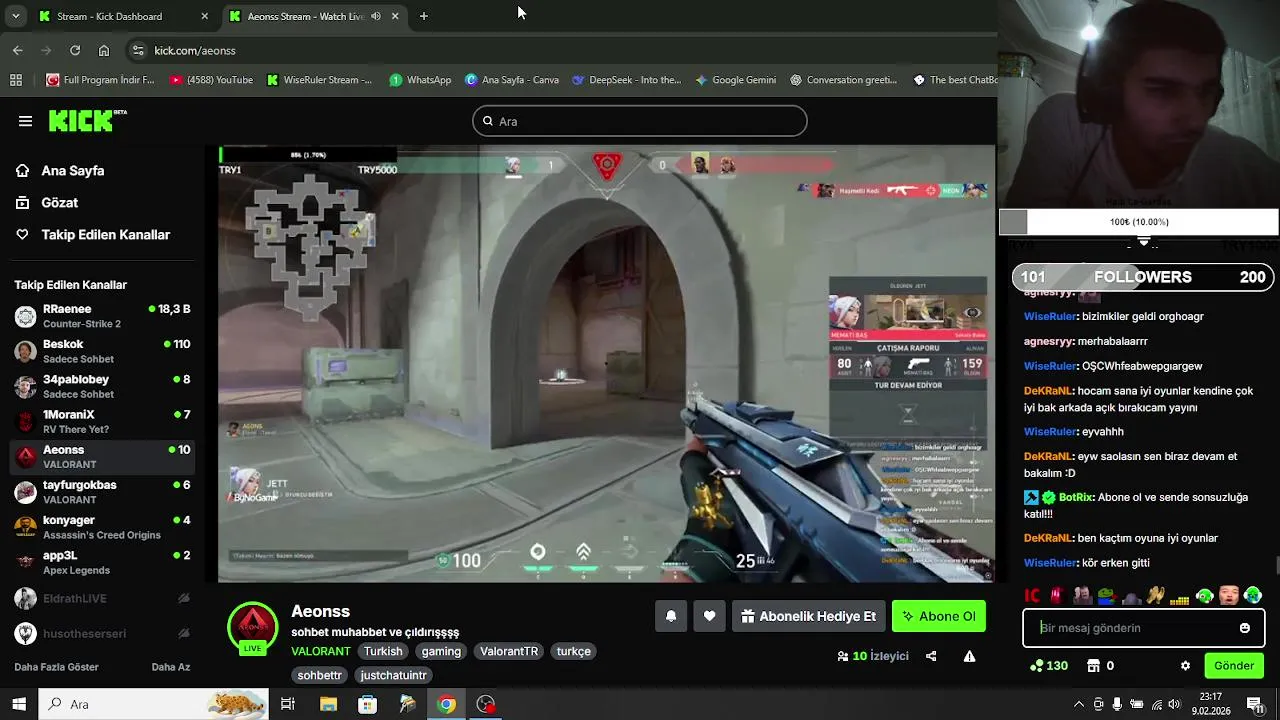Viewport: 1280px width, 720px height.
Task: Open konyager channel
Action: (103, 527)
